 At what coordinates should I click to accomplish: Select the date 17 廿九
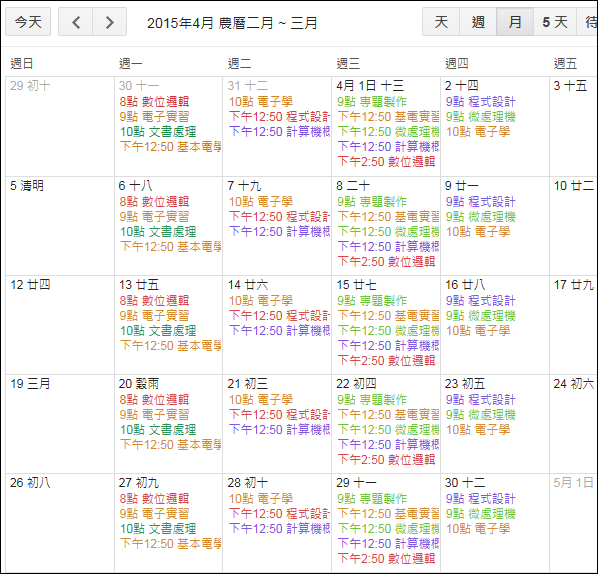574,285
